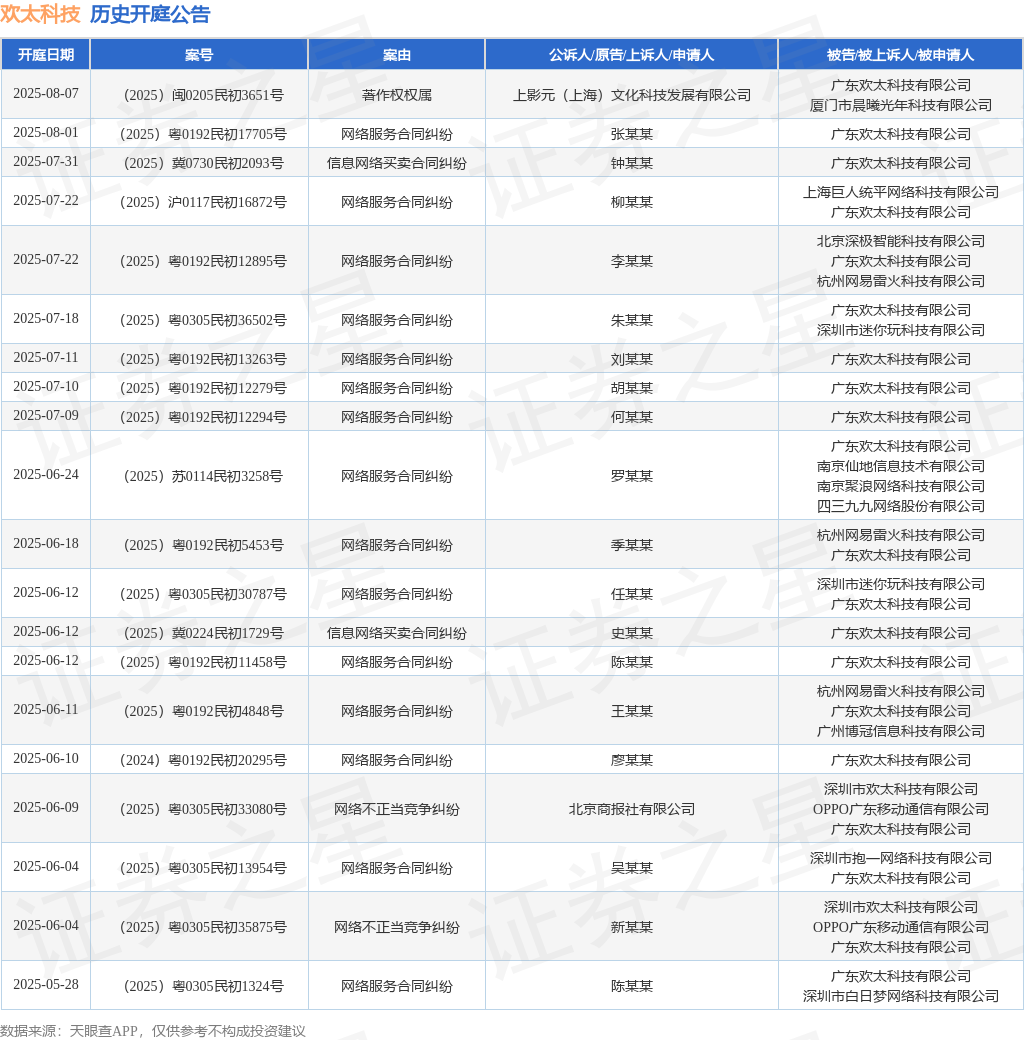The width and height of the screenshot is (1024, 1040).
Task: Click defendant 厦门市晨曦光年科技有限公司
Action: pyautogui.click(x=901, y=105)
